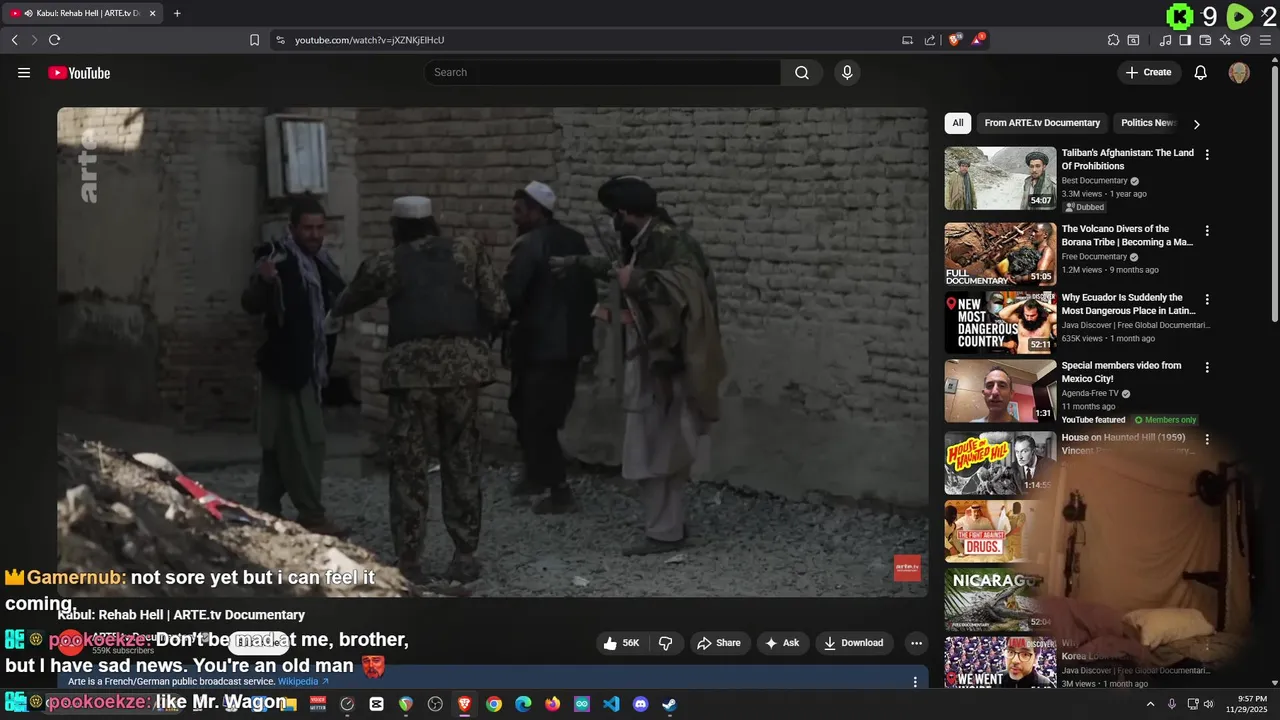
Task: Bookmark this page in address bar
Action: click(x=254, y=40)
